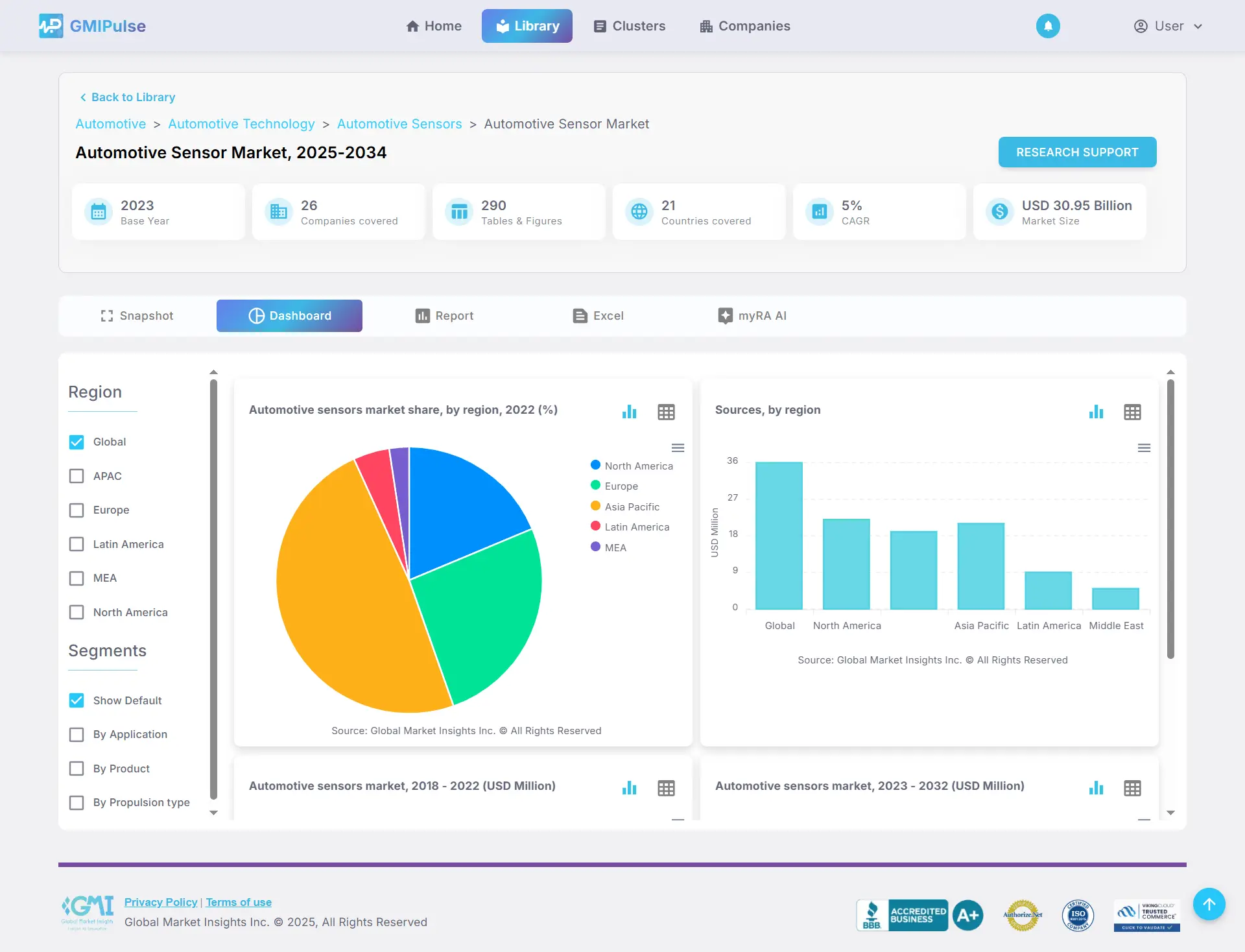Click bar chart icon on Sources by region
The image size is (1245, 952).
tap(1096, 412)
